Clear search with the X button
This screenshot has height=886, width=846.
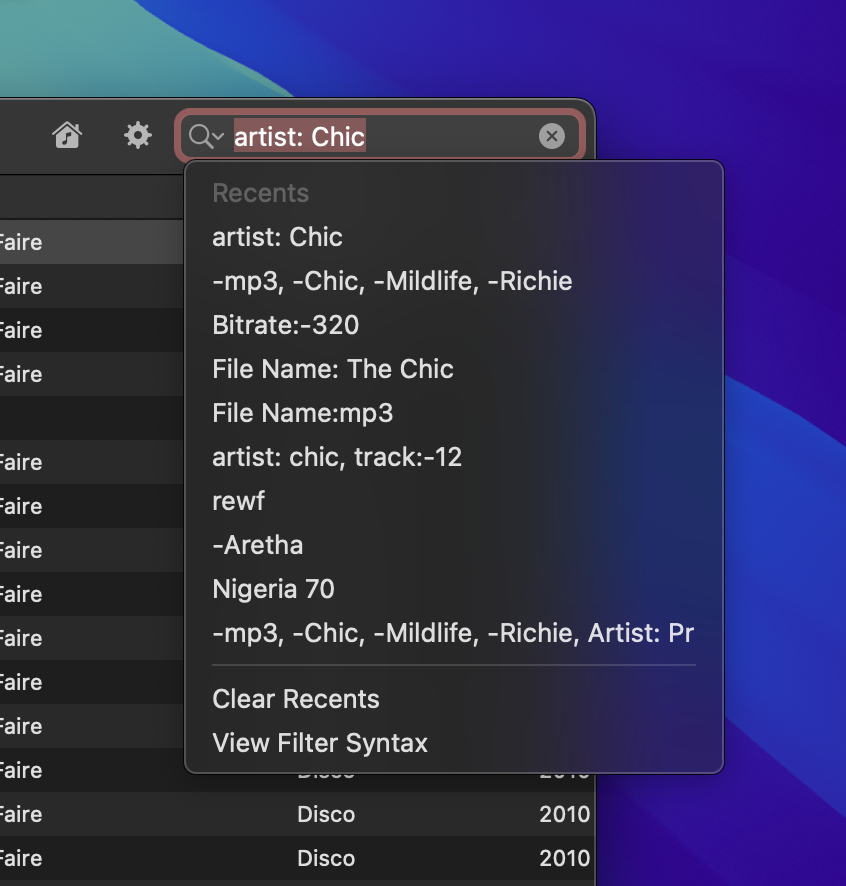pos(552,136)
